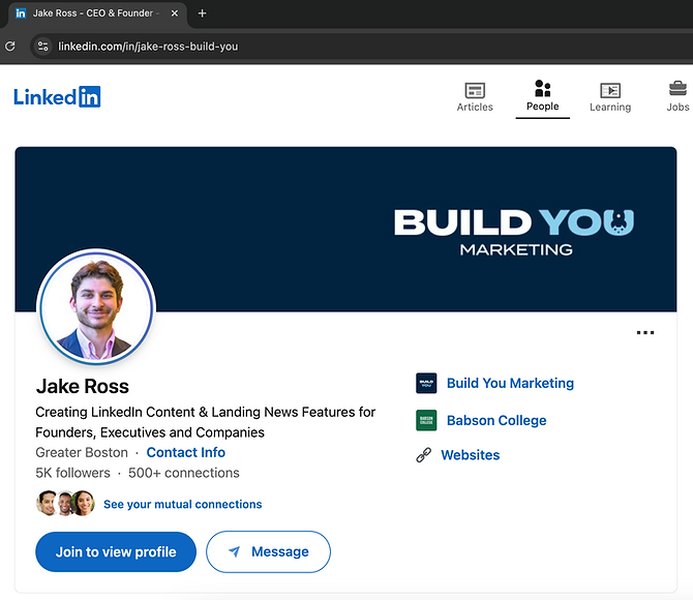
Task: Click the chain link icon beside Websites
Action: 423,455
